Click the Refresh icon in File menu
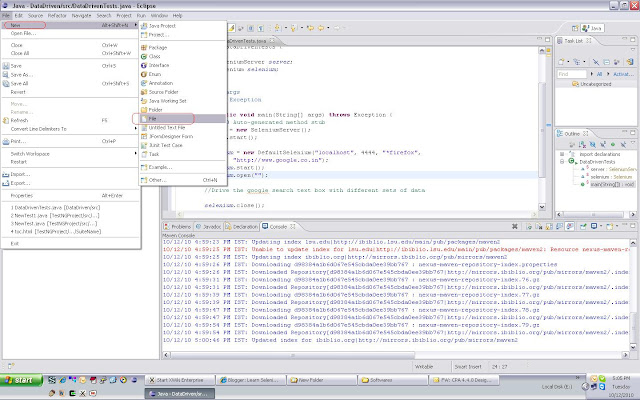The image size is (640, 400). (6, 119)
